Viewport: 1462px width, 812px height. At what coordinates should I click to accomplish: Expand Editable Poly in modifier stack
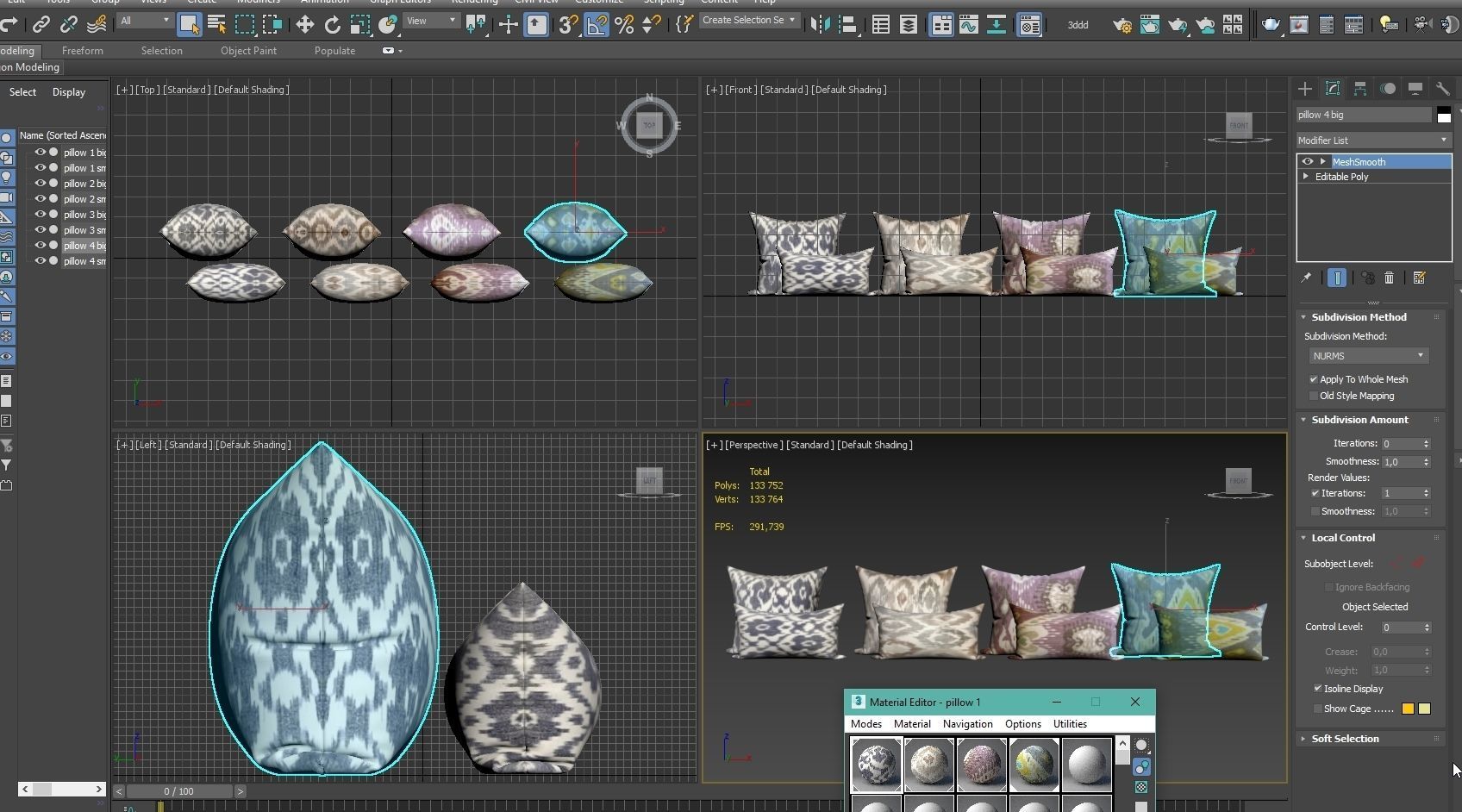point(1306,177)
